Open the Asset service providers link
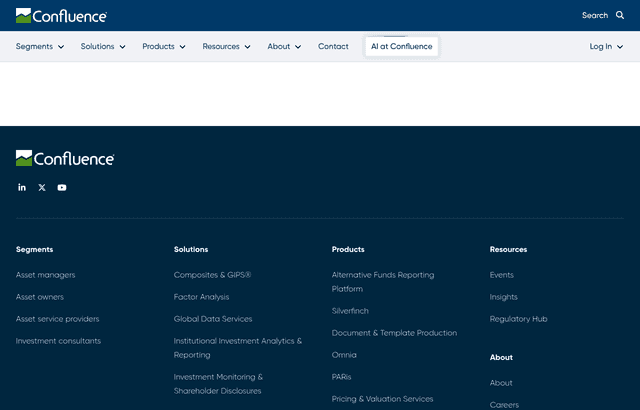 pos(58,319)
